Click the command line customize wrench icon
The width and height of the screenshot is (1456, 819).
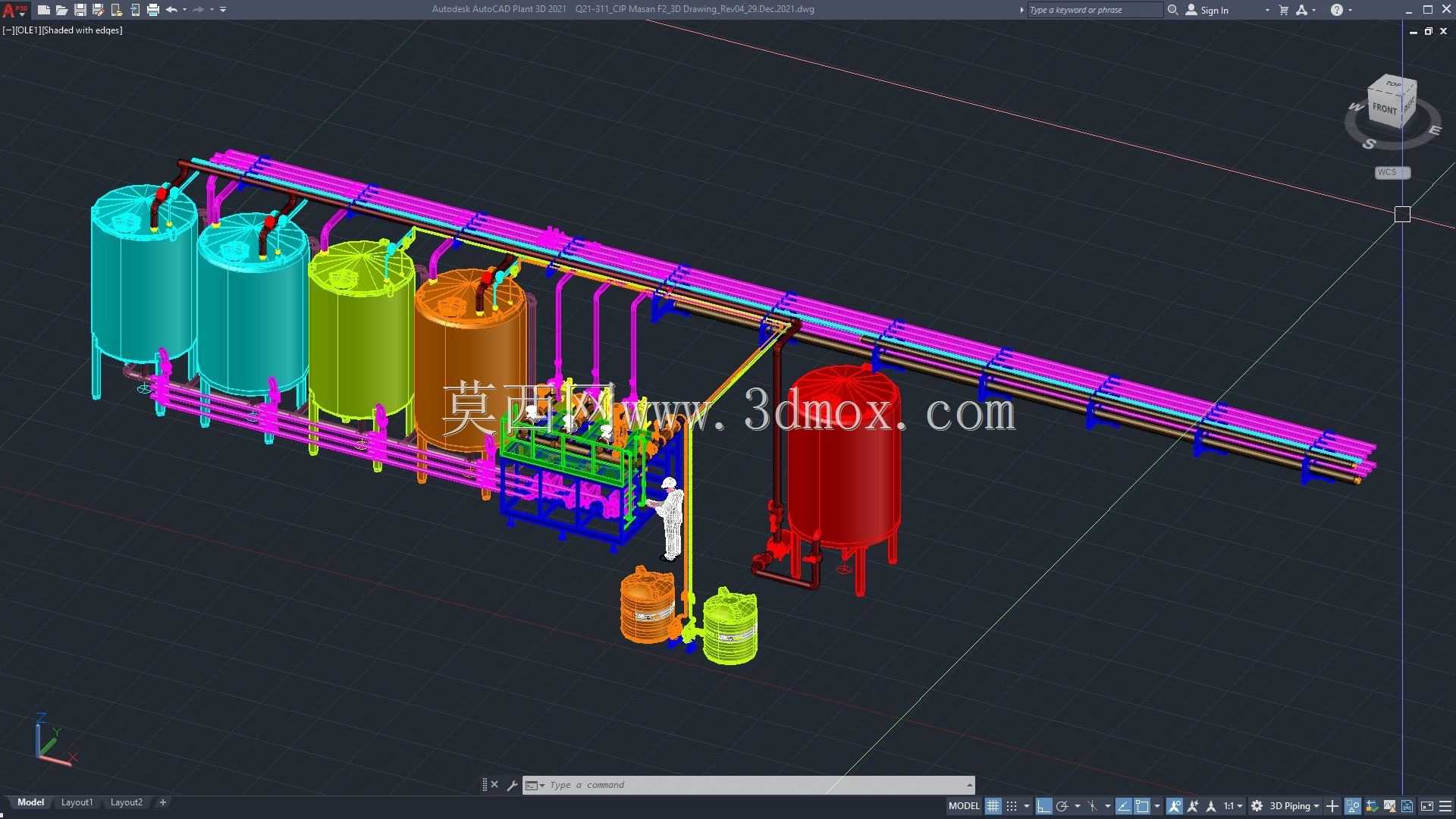tap(512, 786)
